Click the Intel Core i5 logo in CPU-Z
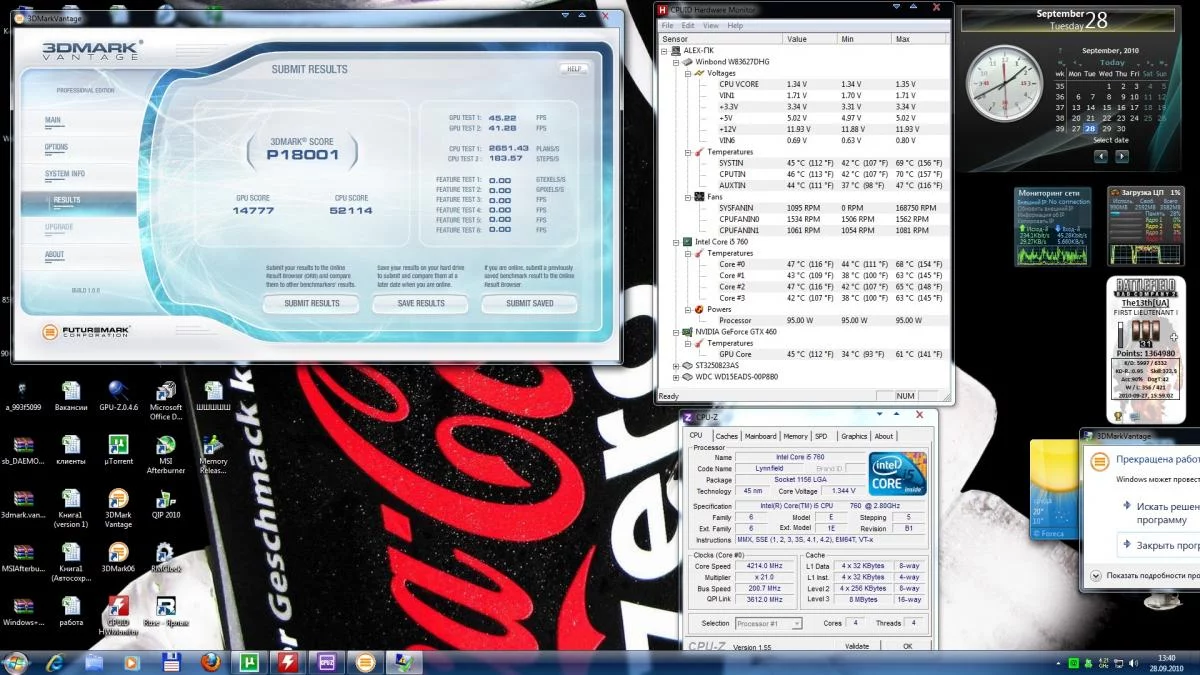 [x=898, y=473]
